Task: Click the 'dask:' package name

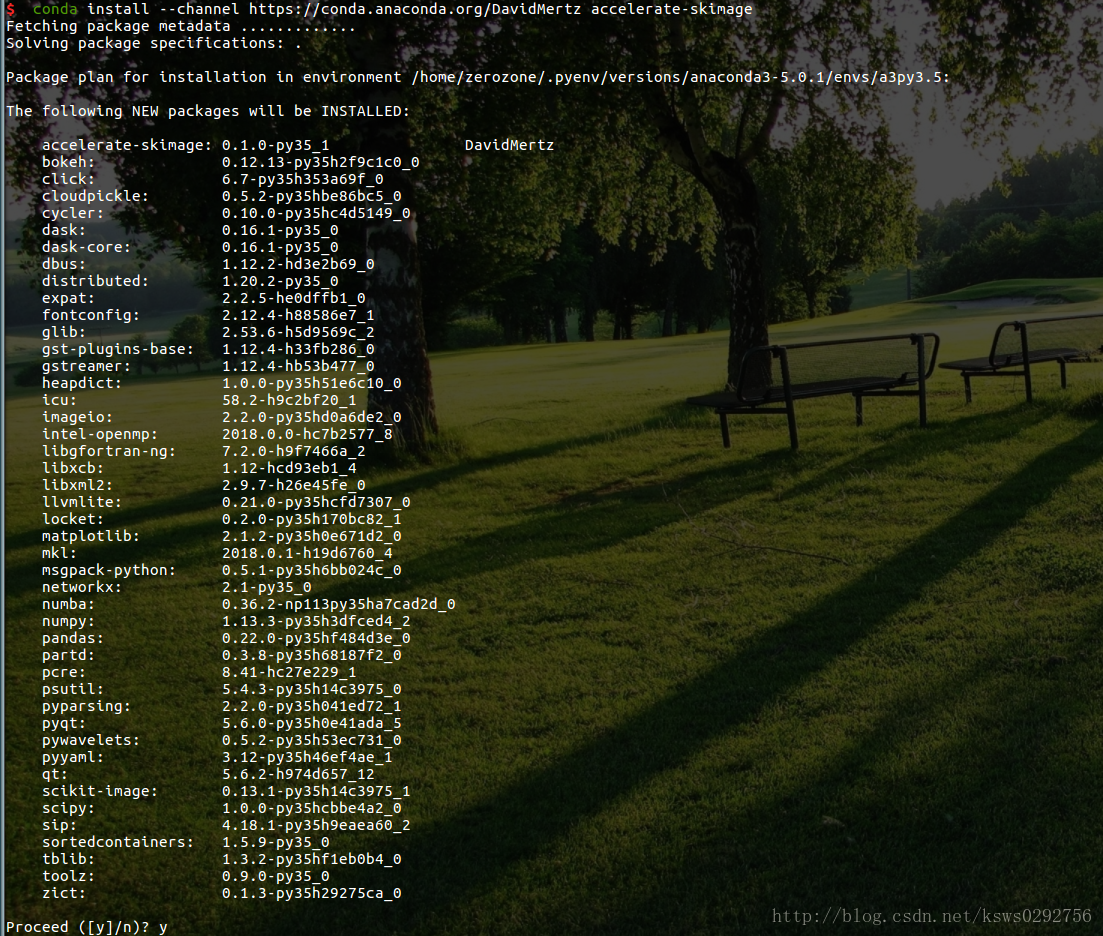Action: tap(63, 230)
